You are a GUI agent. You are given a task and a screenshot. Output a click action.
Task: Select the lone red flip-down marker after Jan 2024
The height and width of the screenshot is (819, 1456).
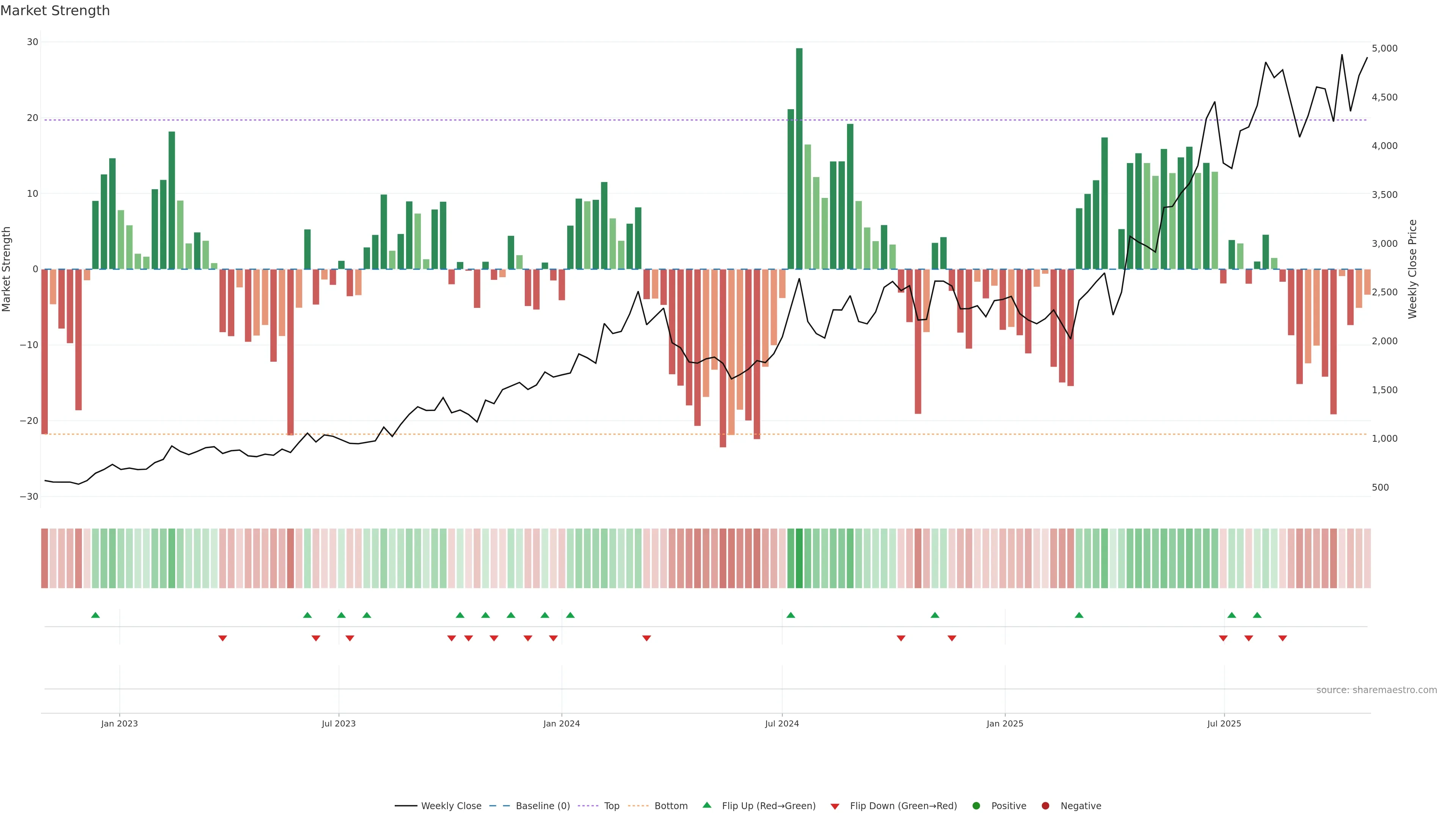tap(646, 638)
